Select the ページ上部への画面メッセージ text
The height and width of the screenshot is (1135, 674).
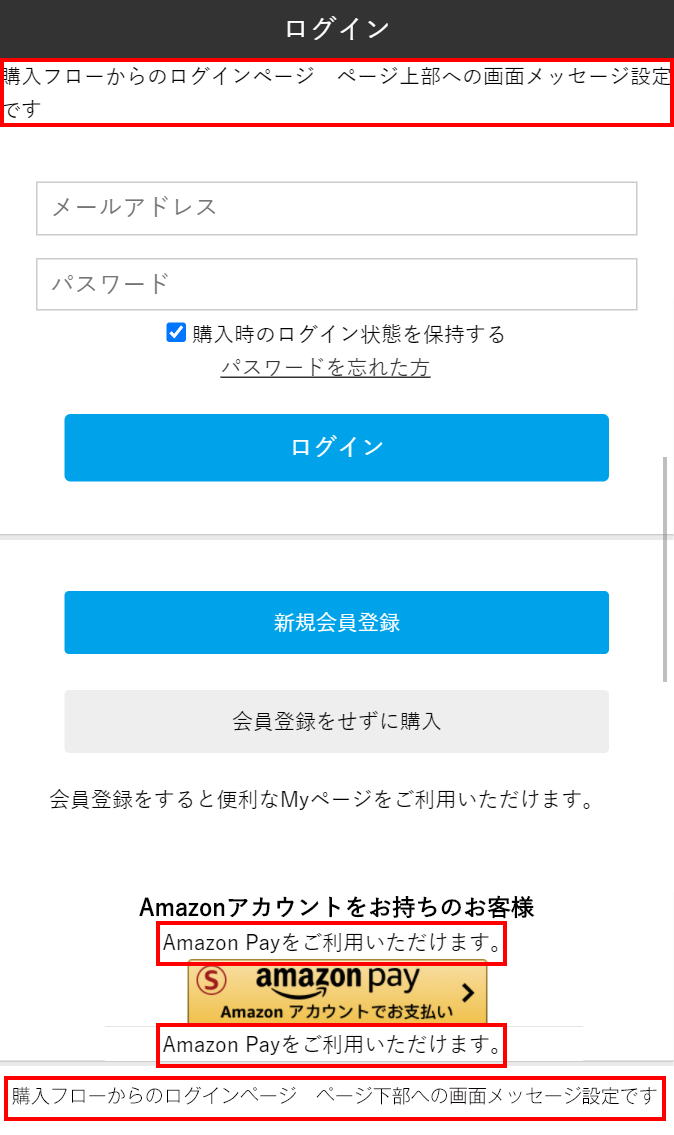coord(337,92)
